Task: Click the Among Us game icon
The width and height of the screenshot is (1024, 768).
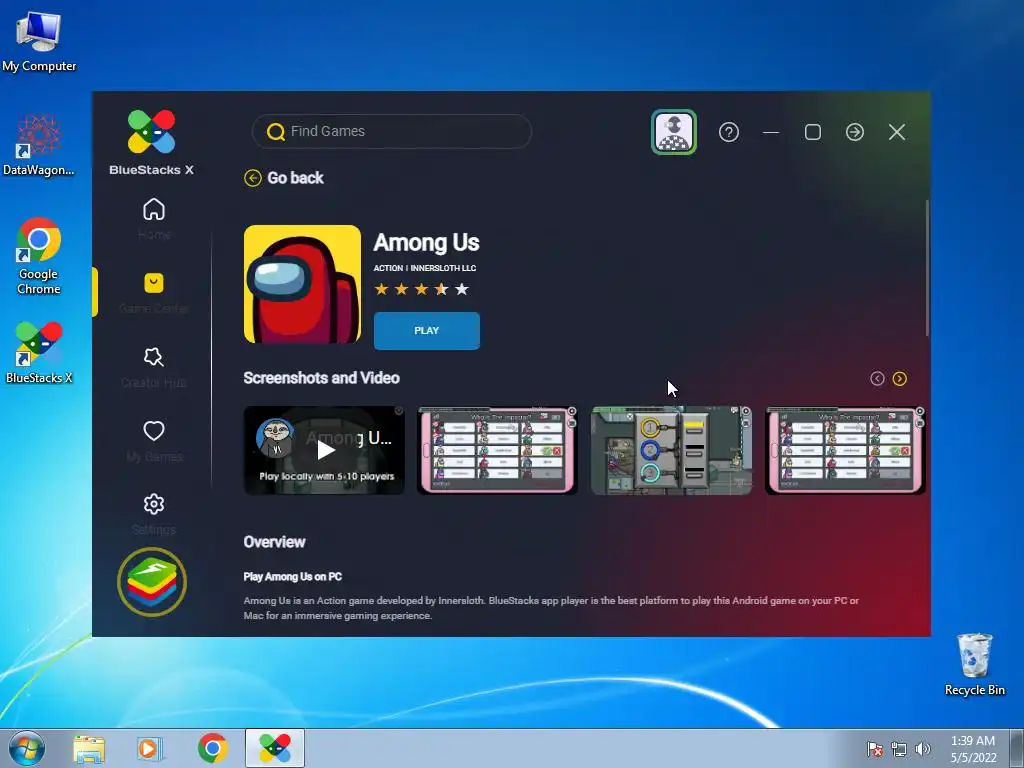Action: tap(302, 284)
